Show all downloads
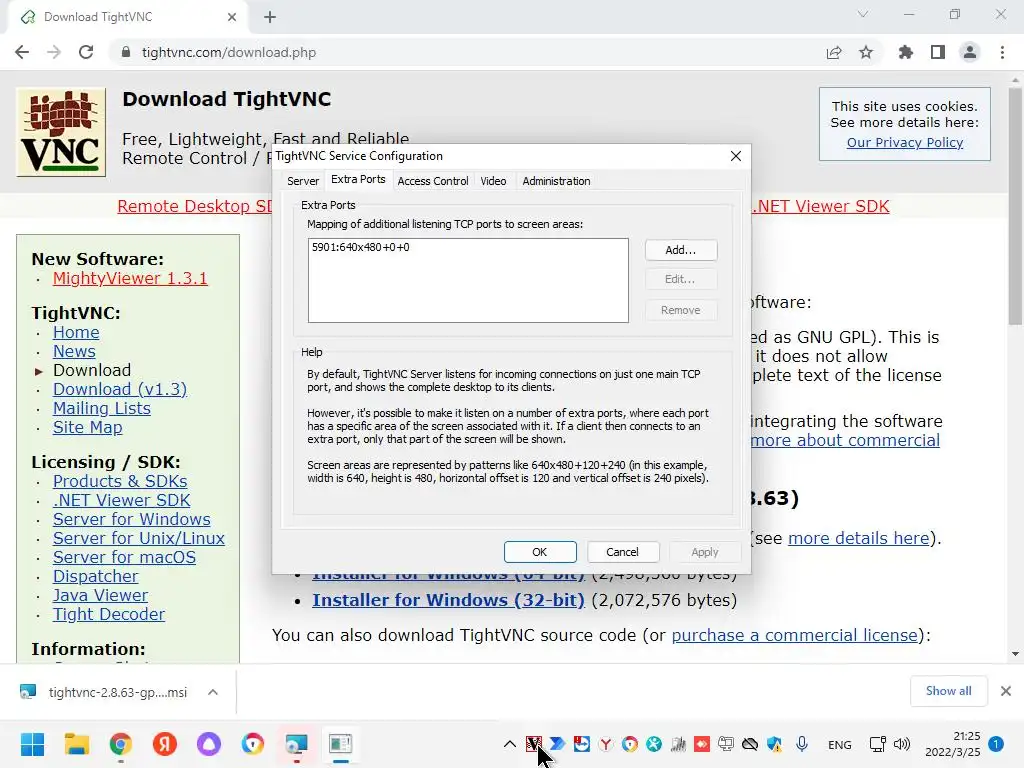 (x=948, y=691)
